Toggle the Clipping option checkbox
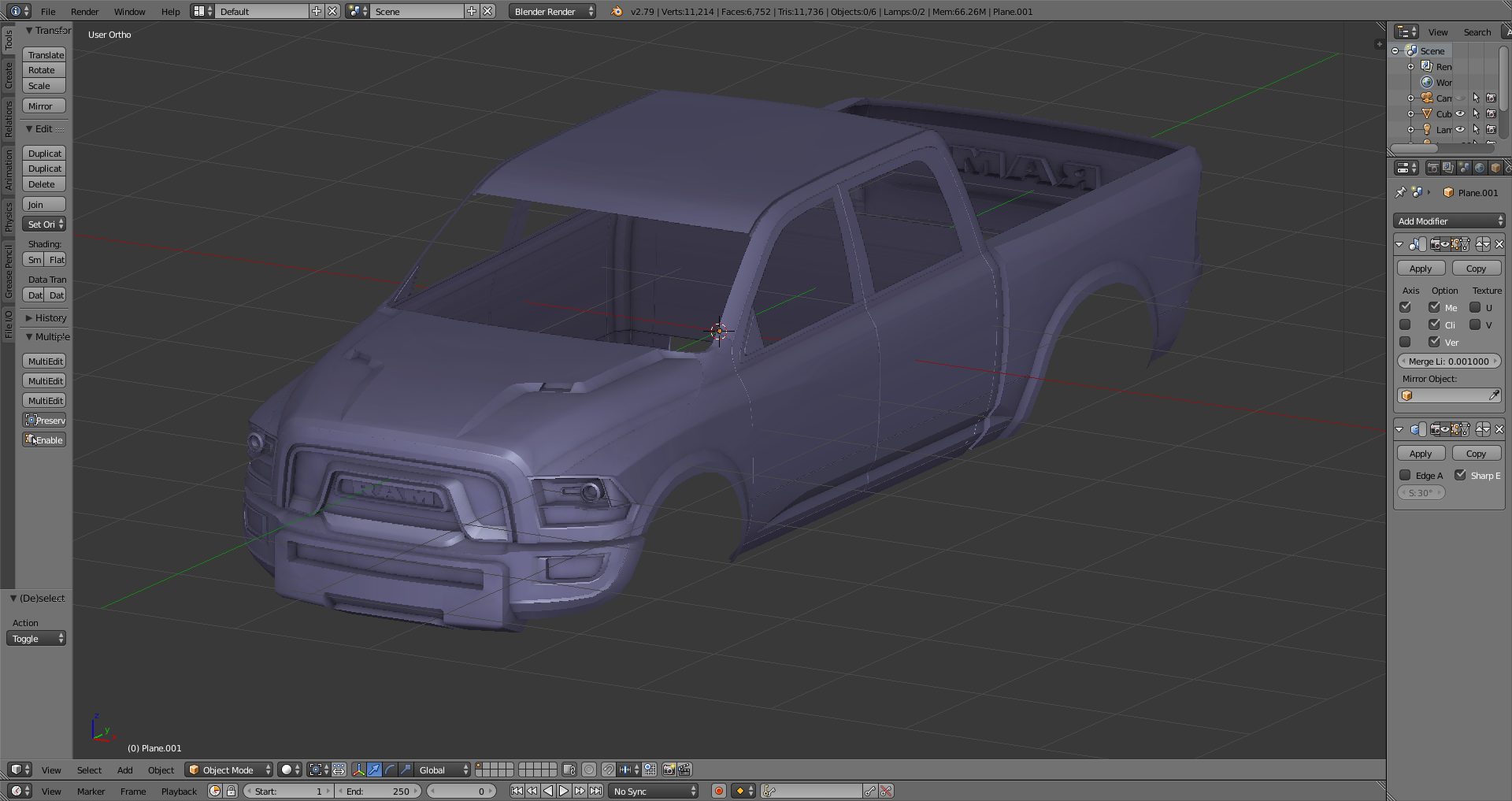The height and width of the screenshot is (801, 1512). click(x=1434, y=324)
